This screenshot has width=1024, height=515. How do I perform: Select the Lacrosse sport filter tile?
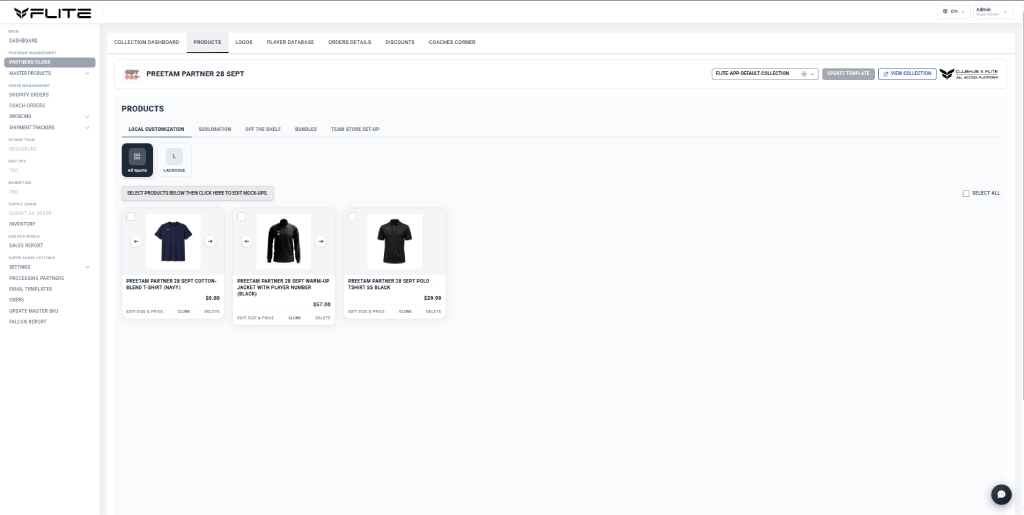pyautogui.click(x=174, y=160)
